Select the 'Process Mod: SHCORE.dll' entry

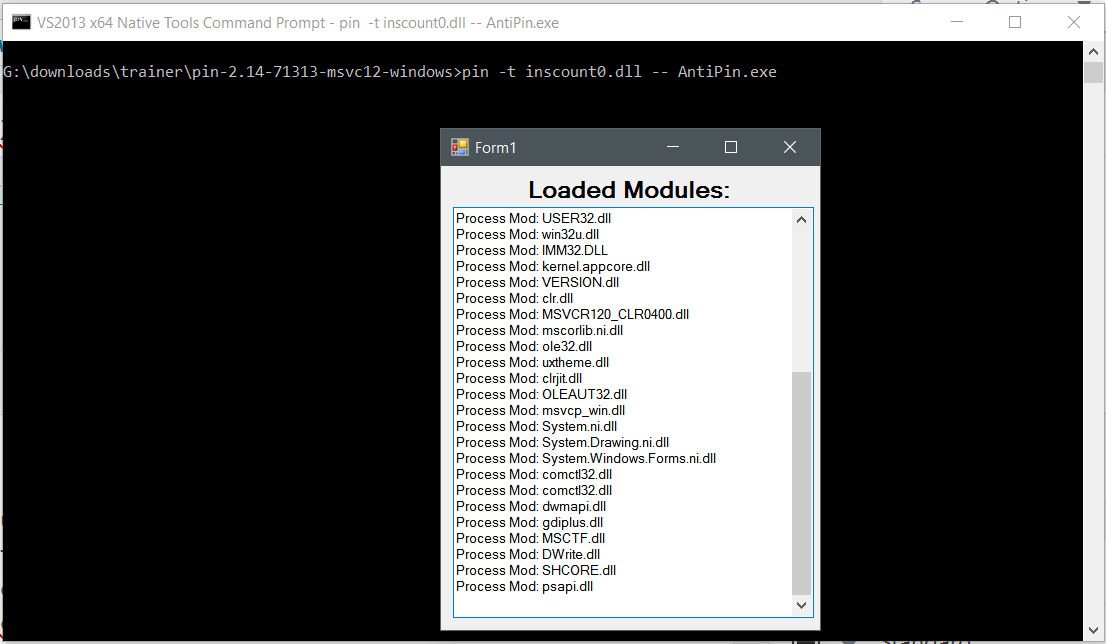(x=536, y=571)
